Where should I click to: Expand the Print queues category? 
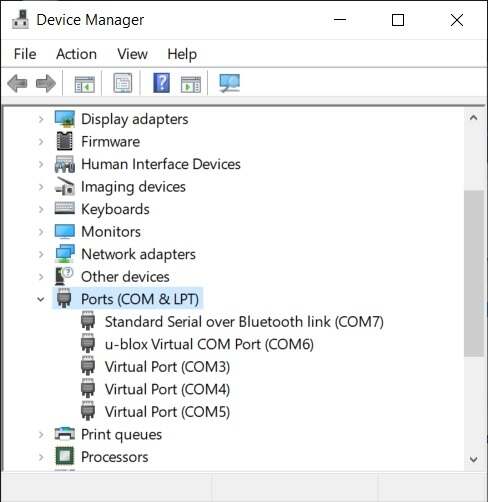pyautogui.click(x=41, y=434)
